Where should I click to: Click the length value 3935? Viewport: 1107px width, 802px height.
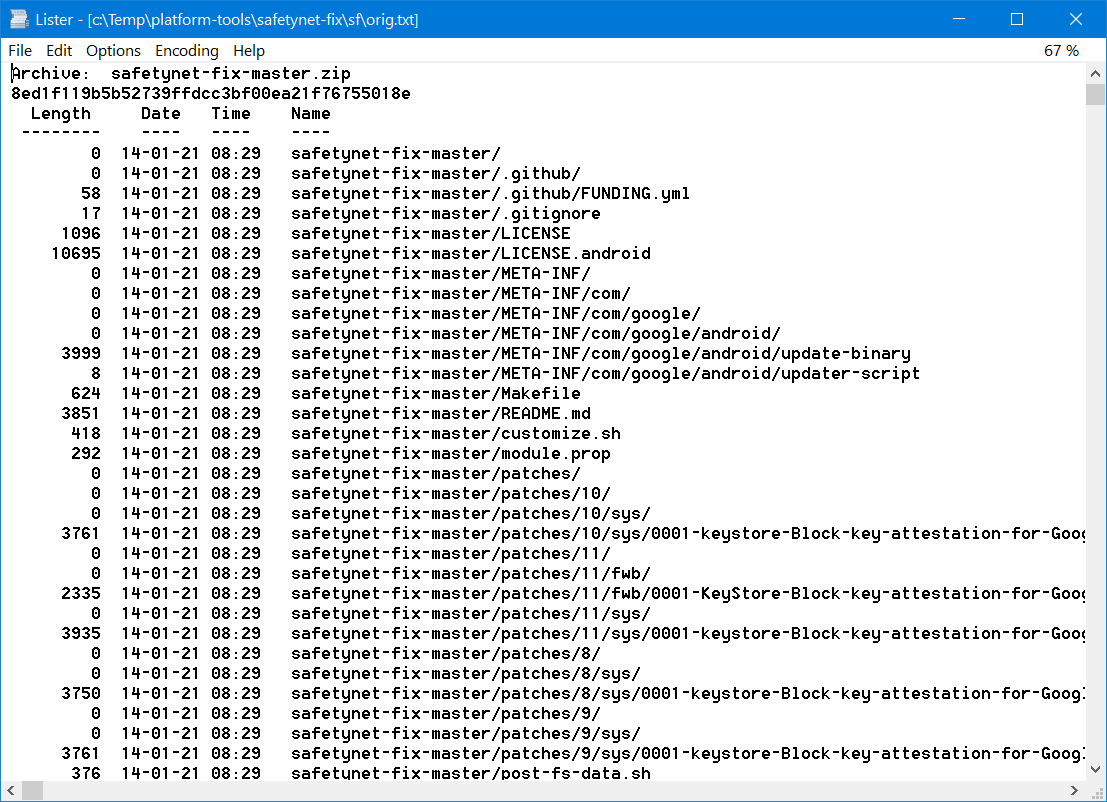pos(81,633)
